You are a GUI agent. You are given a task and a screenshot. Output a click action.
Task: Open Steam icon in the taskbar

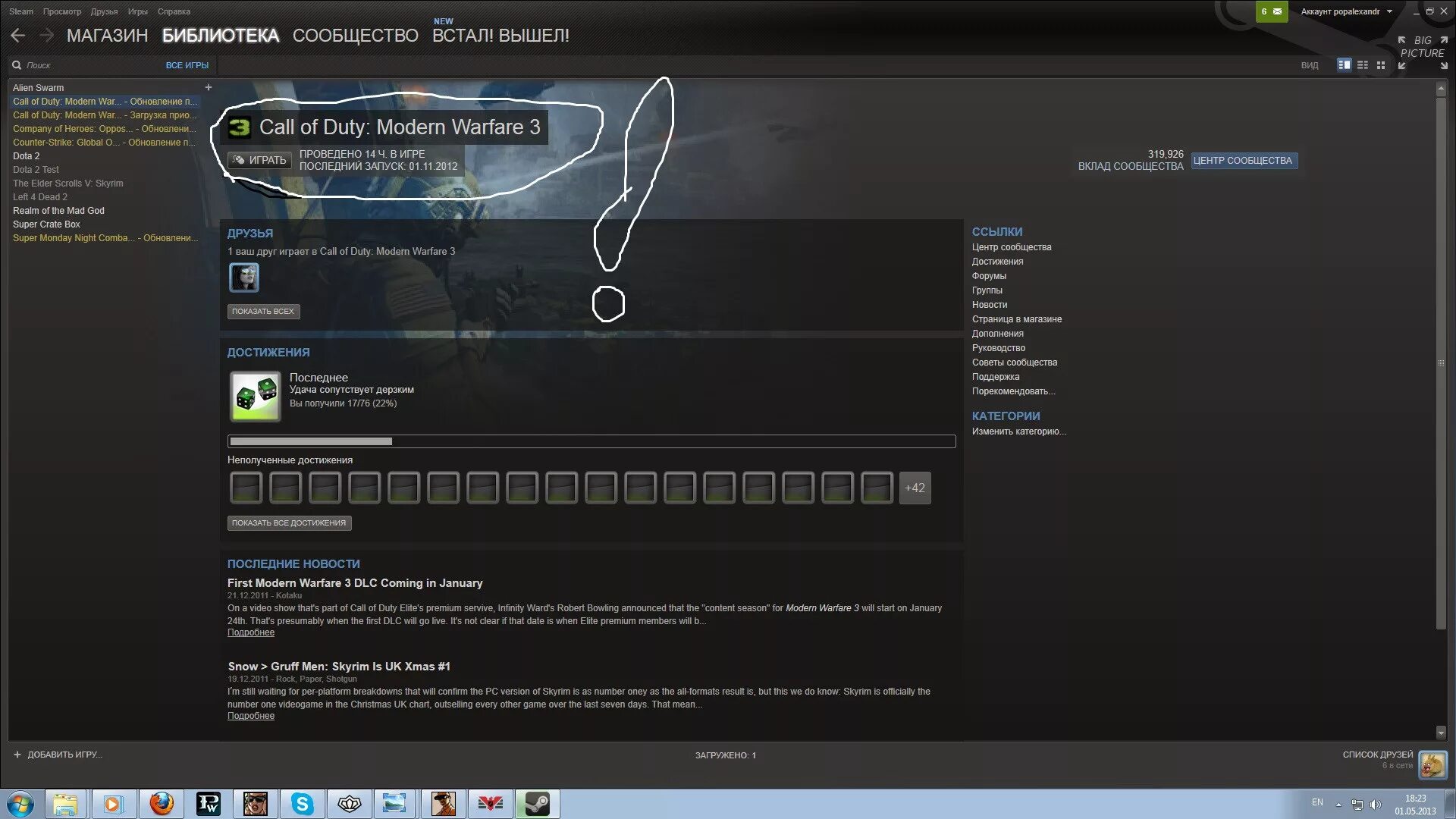click(537, 804)
